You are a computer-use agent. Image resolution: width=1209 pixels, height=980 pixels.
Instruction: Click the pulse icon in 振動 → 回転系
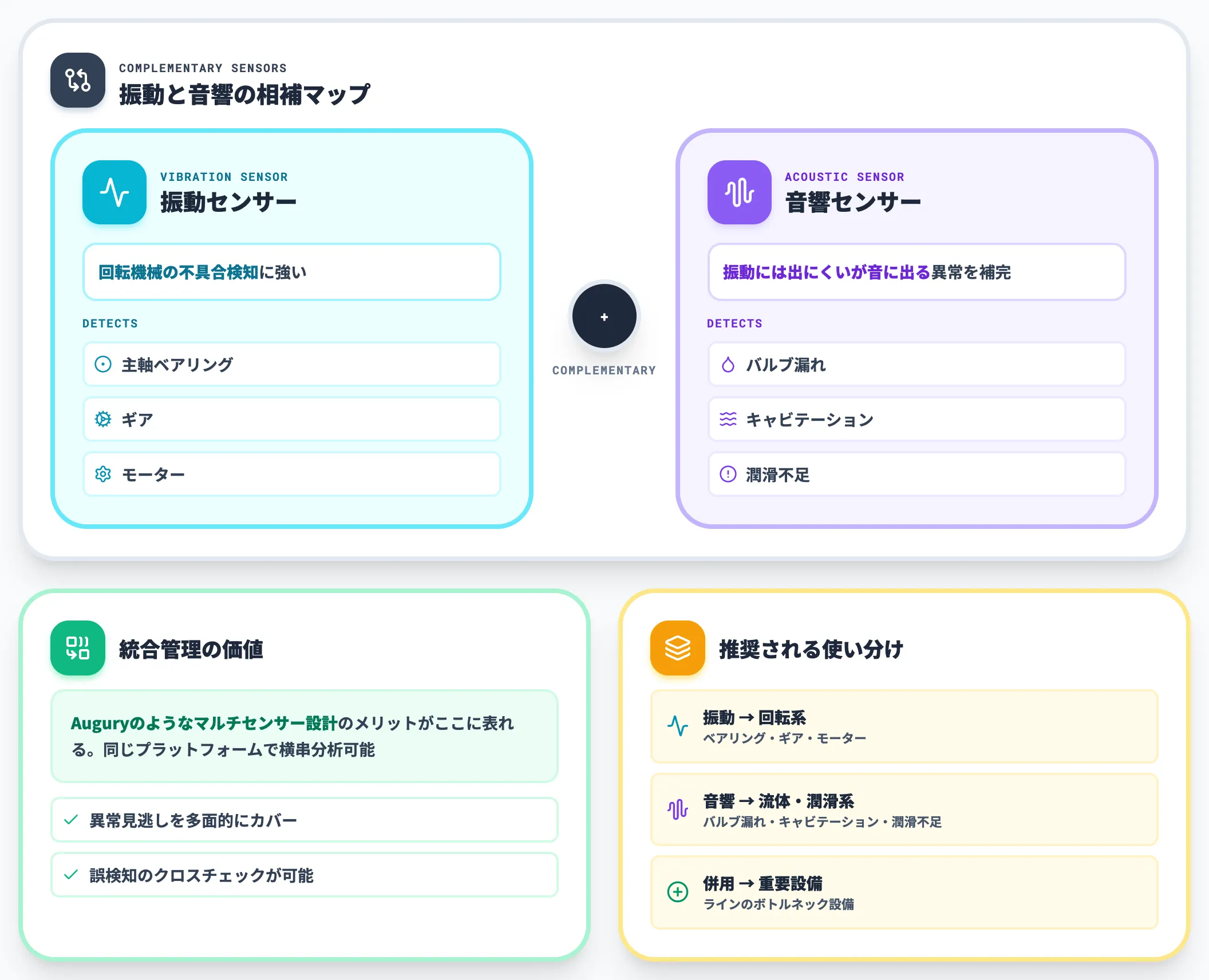click(x=678, y=726)
